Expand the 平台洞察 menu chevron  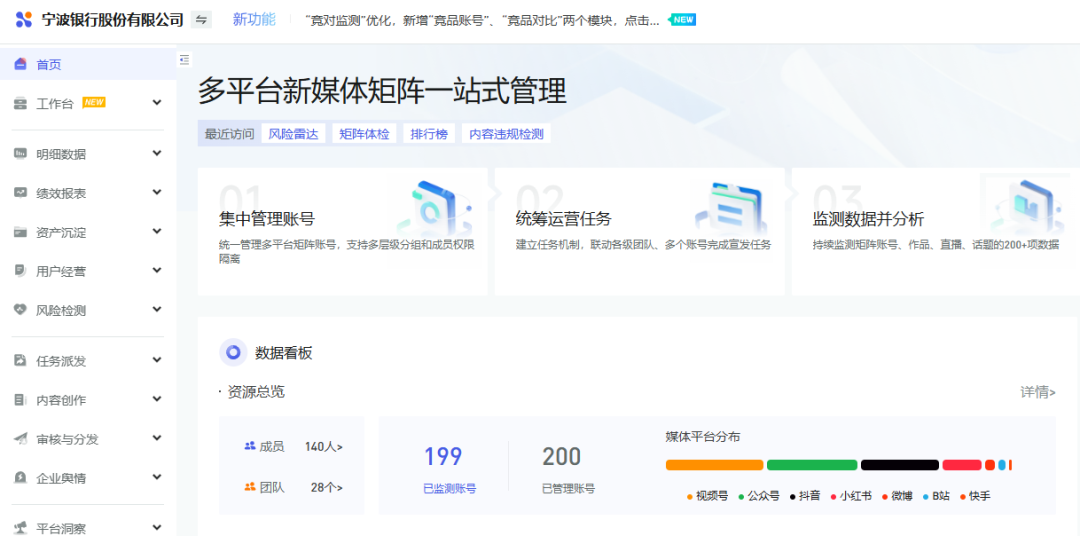pos(157,528)
